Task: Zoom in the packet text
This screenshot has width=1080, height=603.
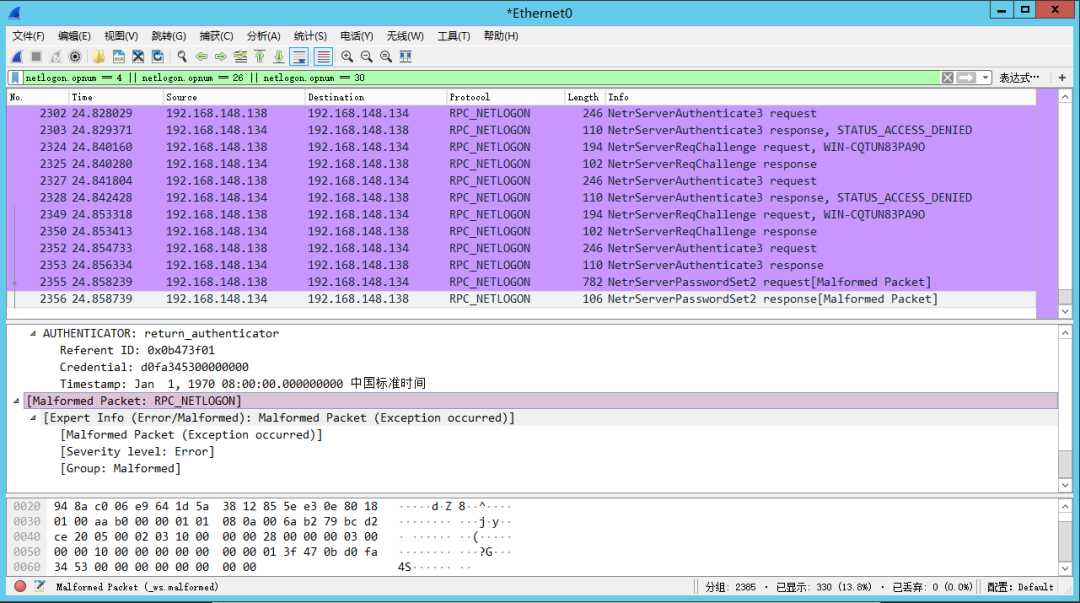Action: tap(347, 57)
